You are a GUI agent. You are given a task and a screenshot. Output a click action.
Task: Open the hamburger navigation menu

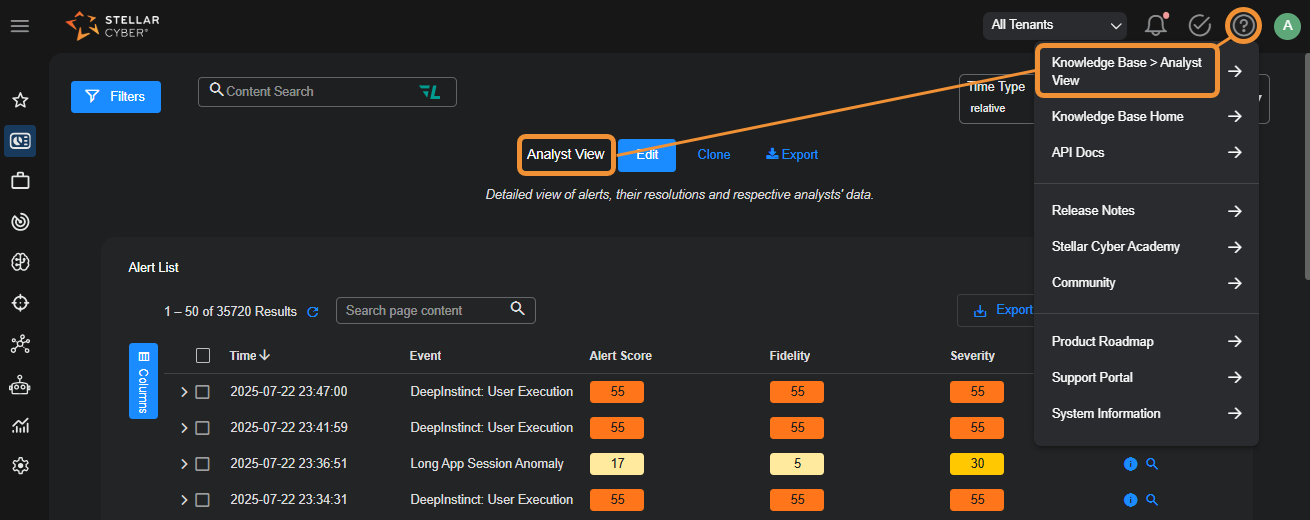click(x=19, y=26)
